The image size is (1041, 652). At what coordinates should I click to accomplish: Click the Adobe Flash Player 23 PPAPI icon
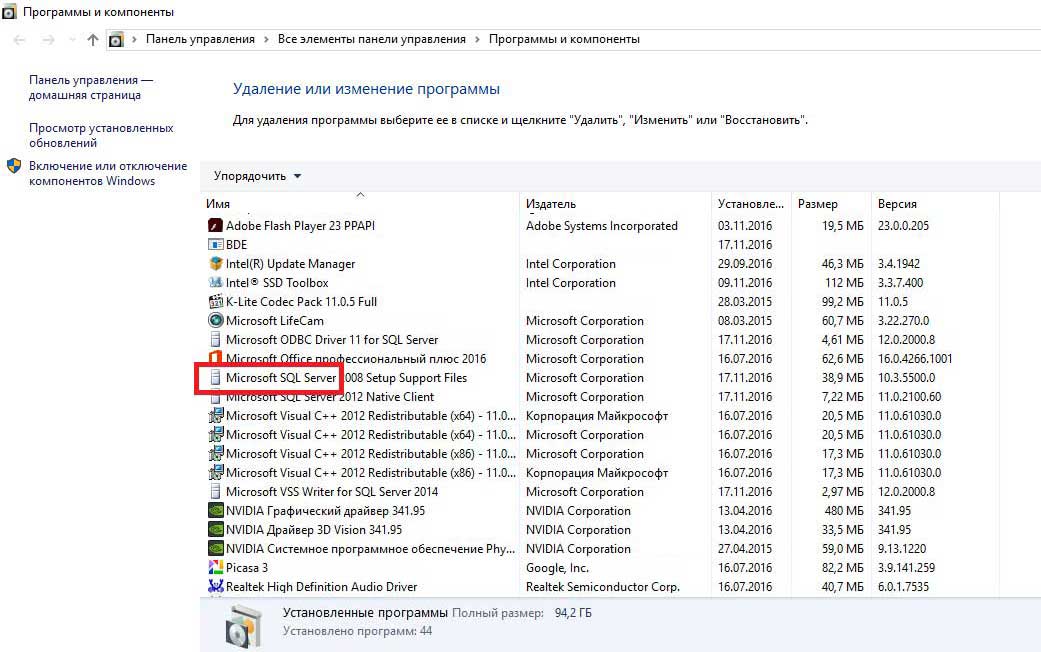pos(215,226)
